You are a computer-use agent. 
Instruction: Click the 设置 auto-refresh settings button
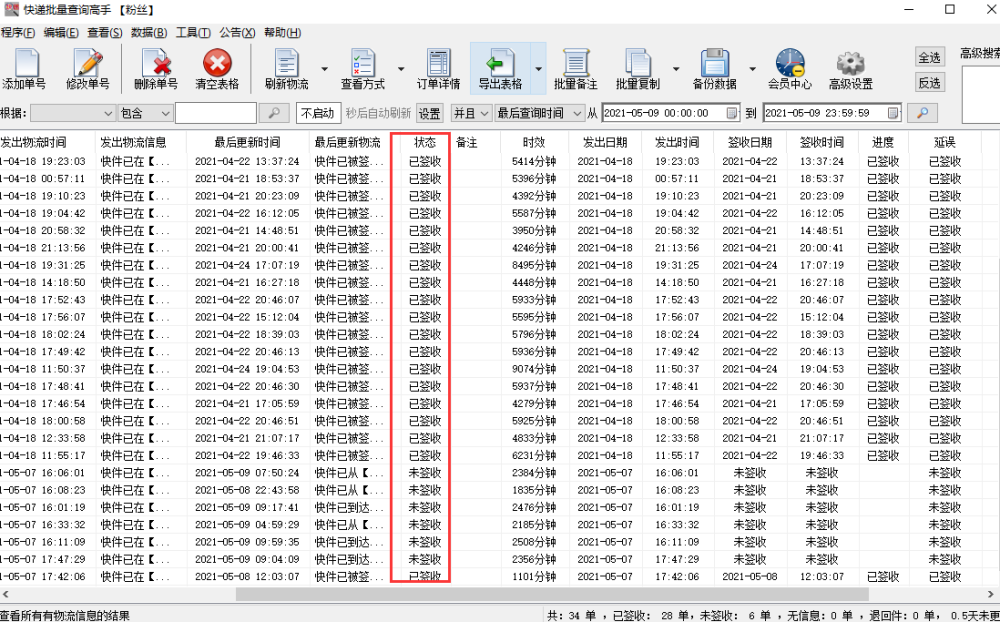(429, 113)
